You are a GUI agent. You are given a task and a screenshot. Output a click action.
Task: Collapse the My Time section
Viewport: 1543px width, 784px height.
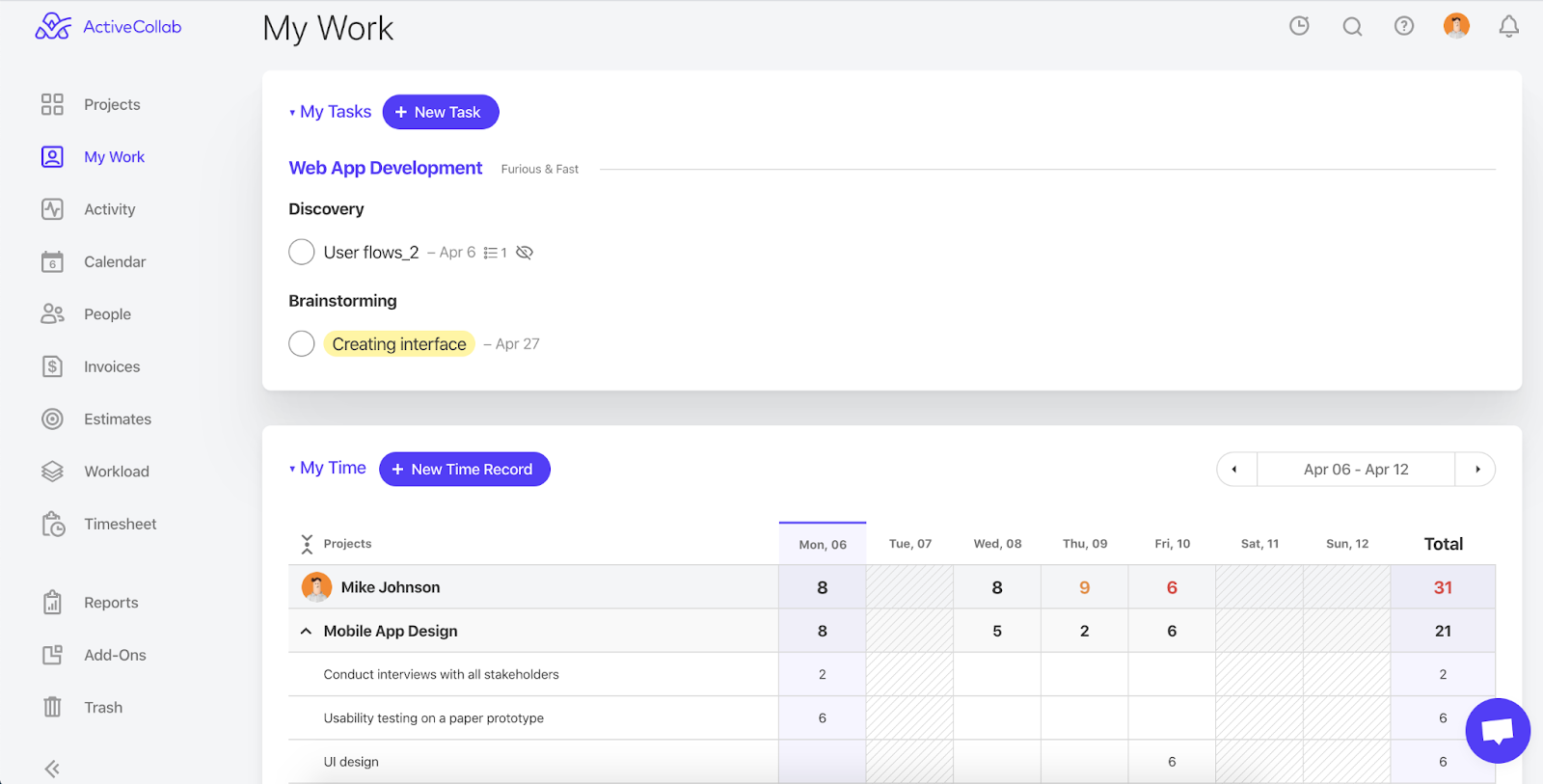point(292,469)
